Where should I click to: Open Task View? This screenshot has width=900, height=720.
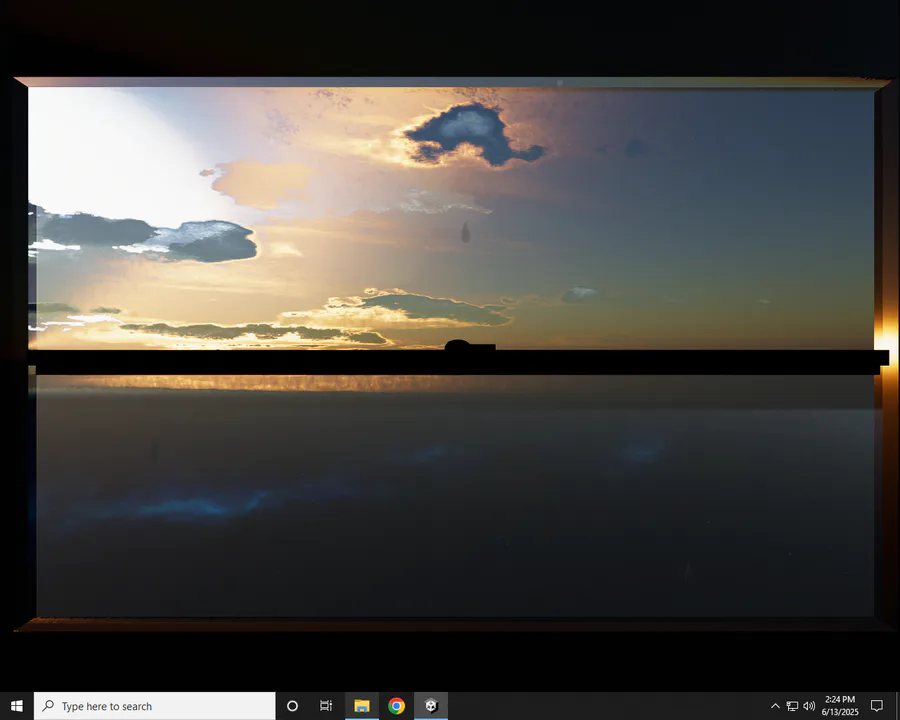tap(326, 706)
